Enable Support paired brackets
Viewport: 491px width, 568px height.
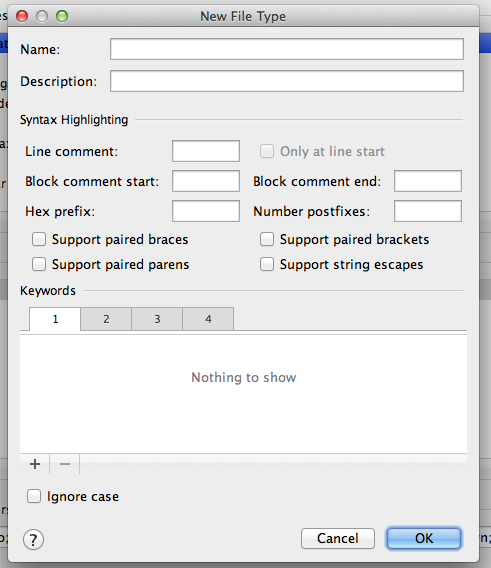tap(267, 239)
